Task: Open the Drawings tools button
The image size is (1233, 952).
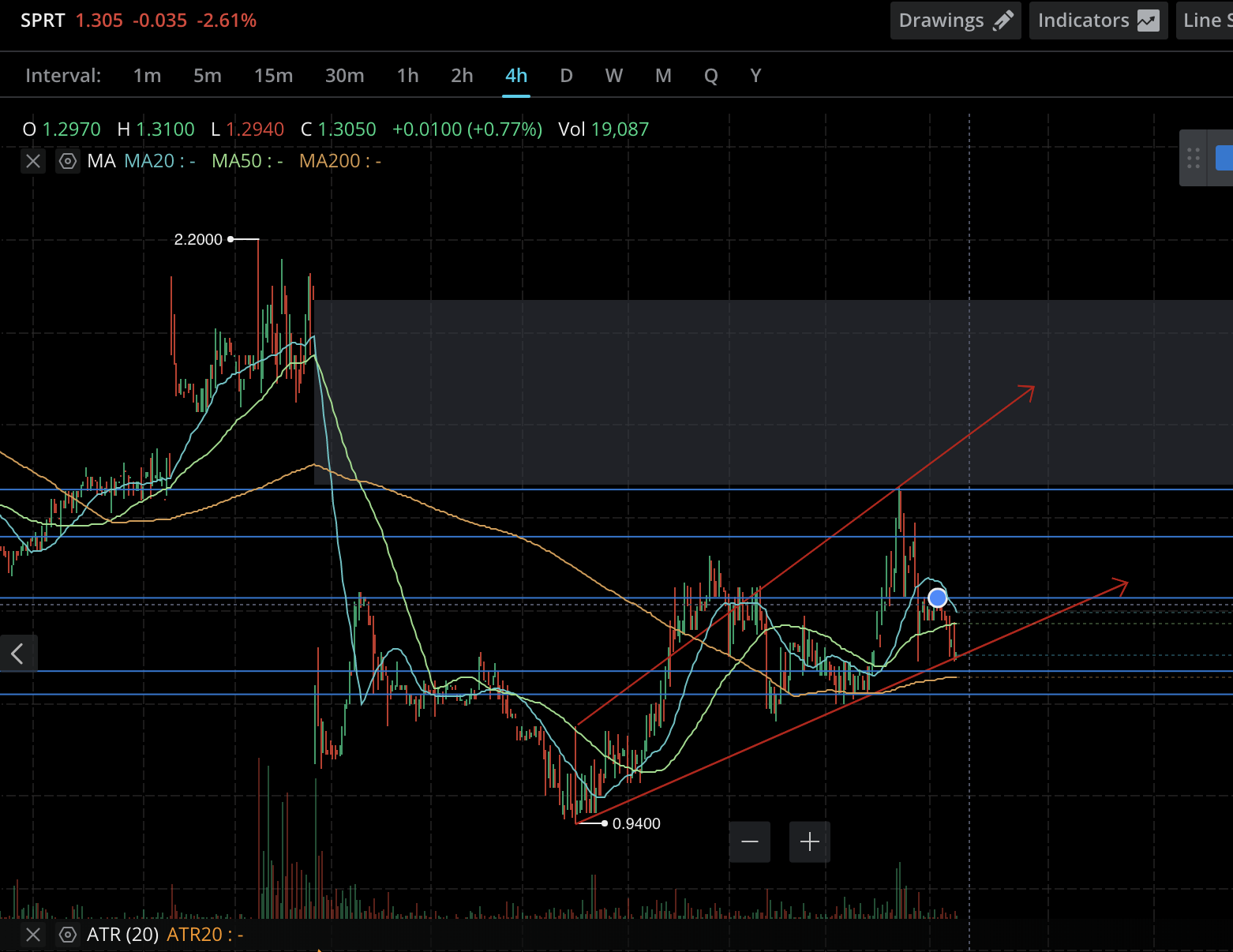Action: [x=955, y=21]
